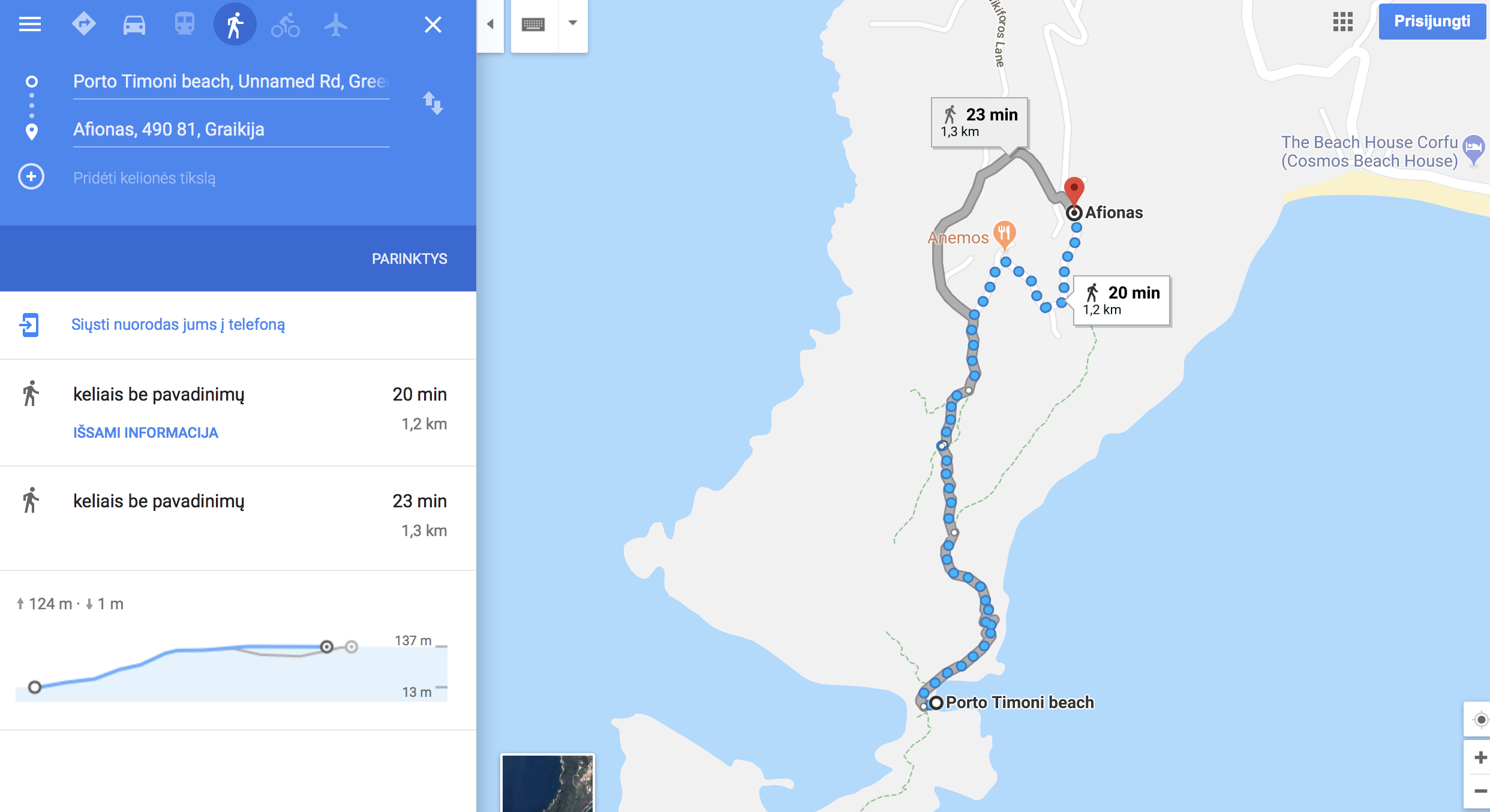The image size is (1490, 812).
Task: Edit the Afionas destination field
Action: coord(232,130)
